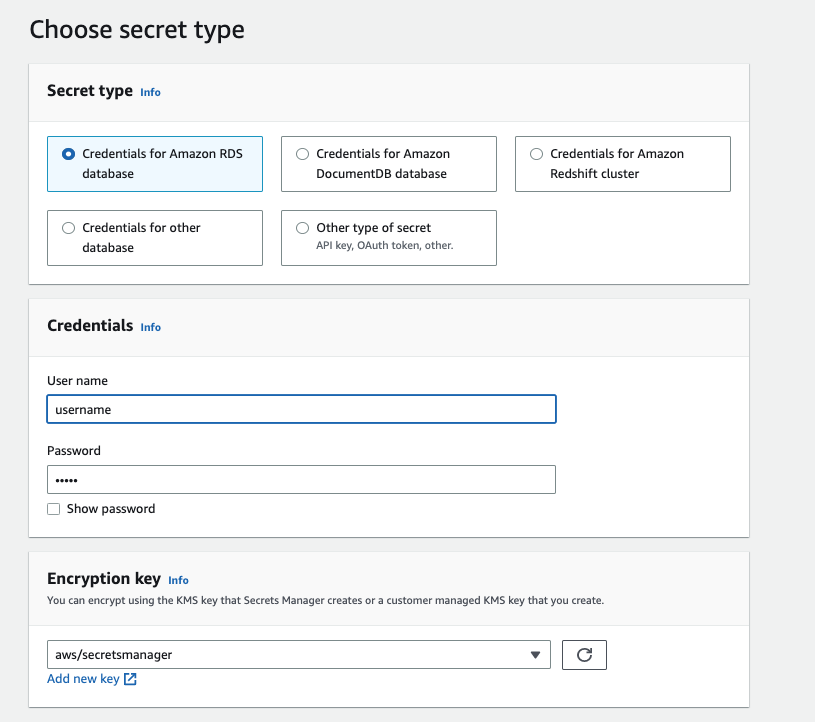Click external link icon after Add new key
Viewport: 815px width, 722px height.
pos(130,680)
